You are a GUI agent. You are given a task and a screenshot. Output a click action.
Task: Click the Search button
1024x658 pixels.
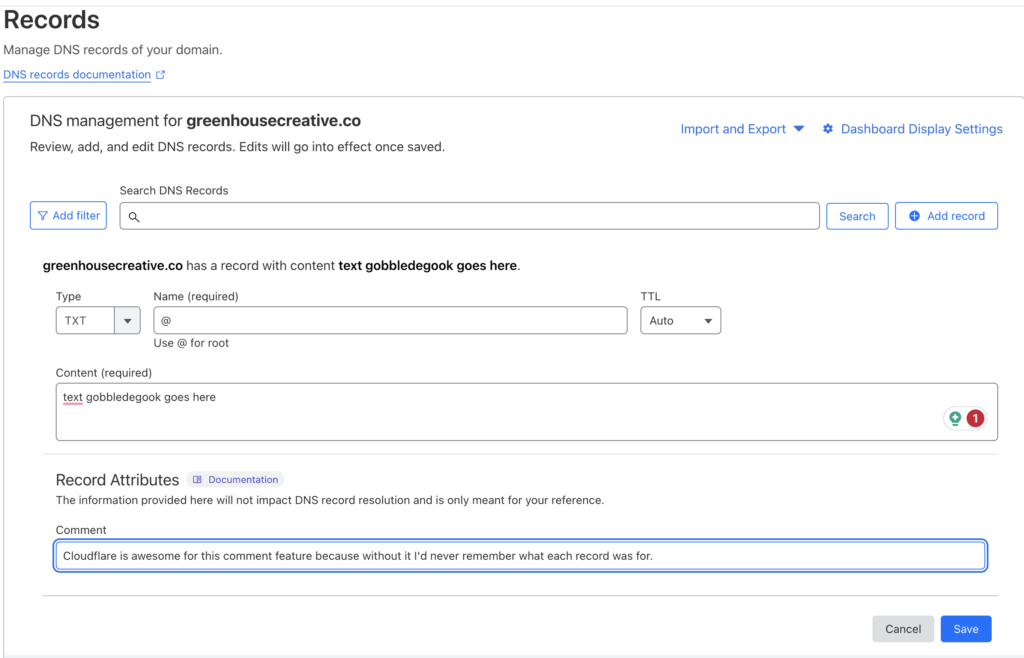click(857, 215)
